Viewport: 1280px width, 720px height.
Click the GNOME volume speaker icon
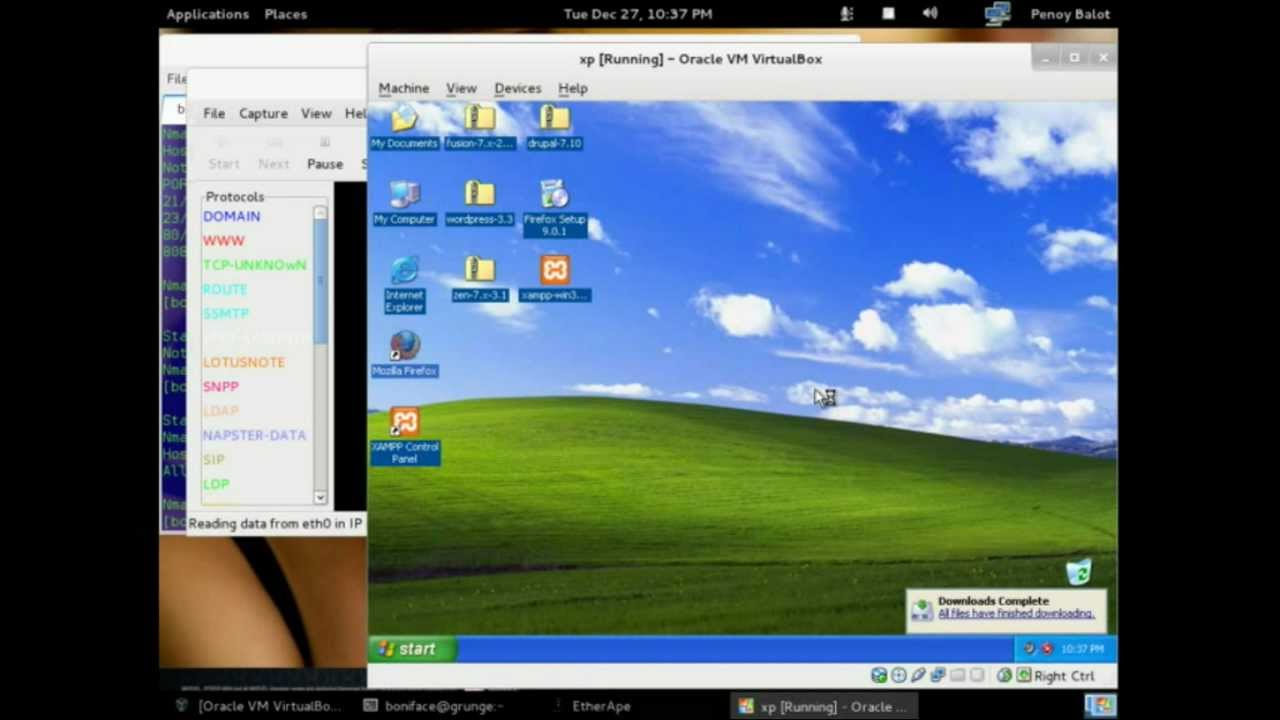(x=929, y=14)
